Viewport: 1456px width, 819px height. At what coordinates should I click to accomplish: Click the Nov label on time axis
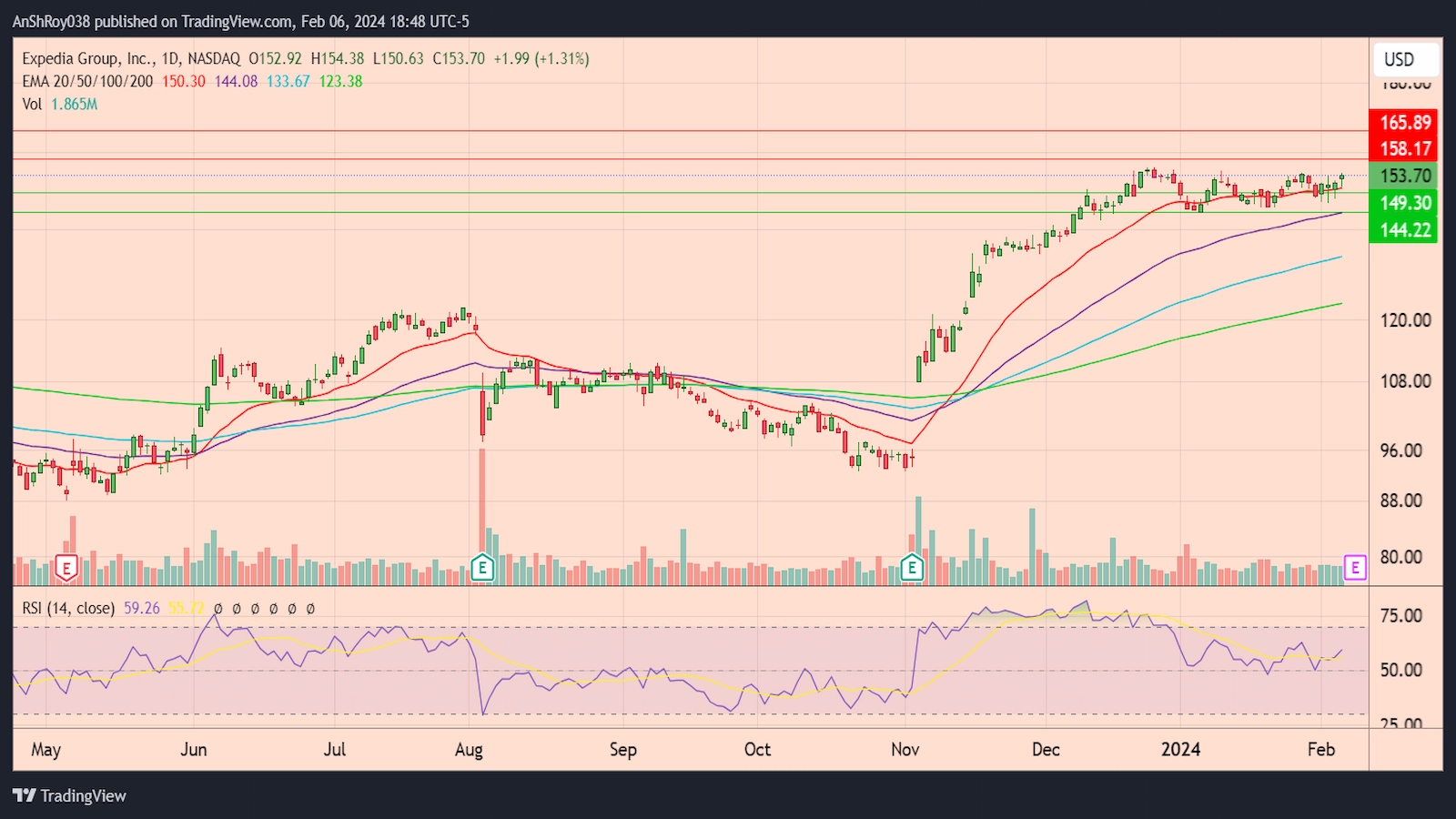(905, 749)
